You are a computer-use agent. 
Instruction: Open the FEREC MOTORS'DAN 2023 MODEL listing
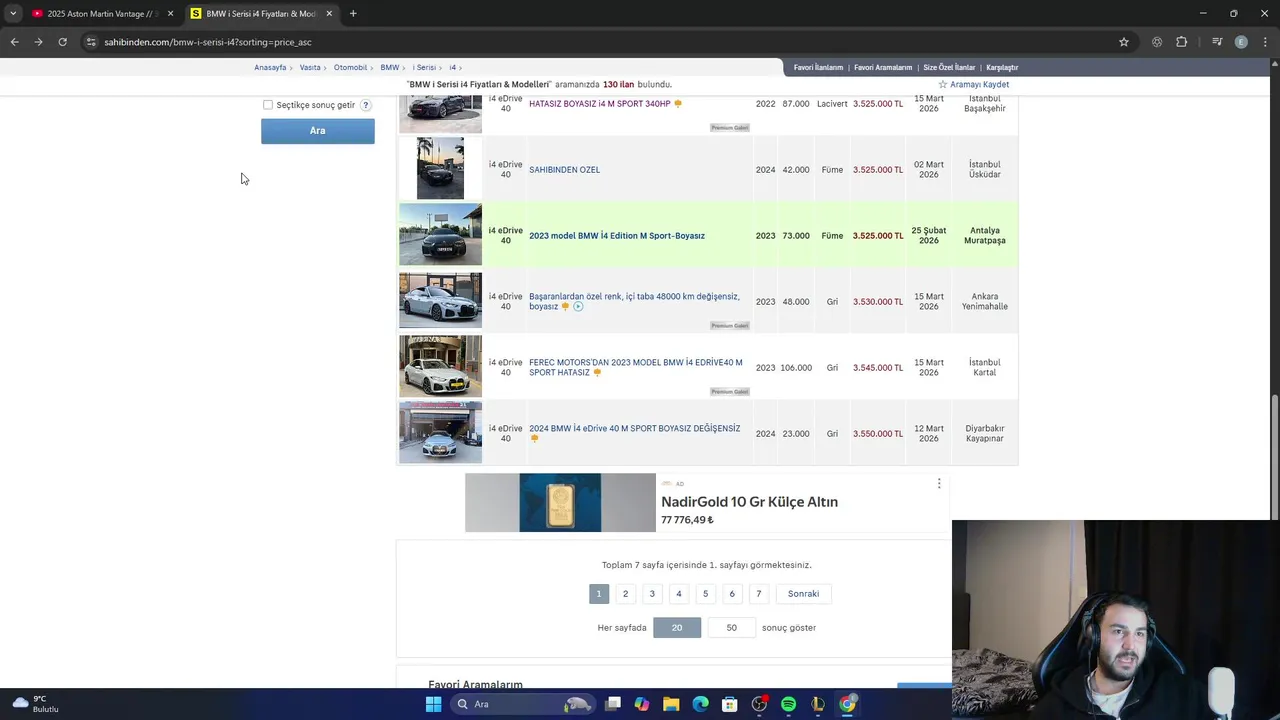636,367
